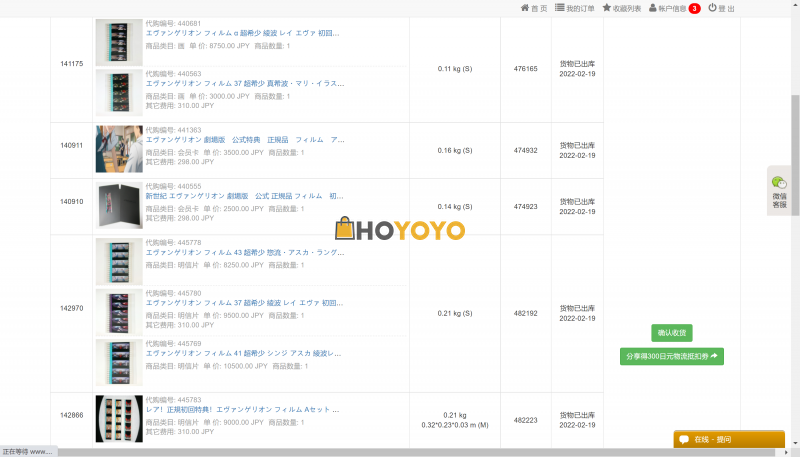Select order number 140910
Image resolution: width=800 pixels, height=457 pixels.
point(71,201)
